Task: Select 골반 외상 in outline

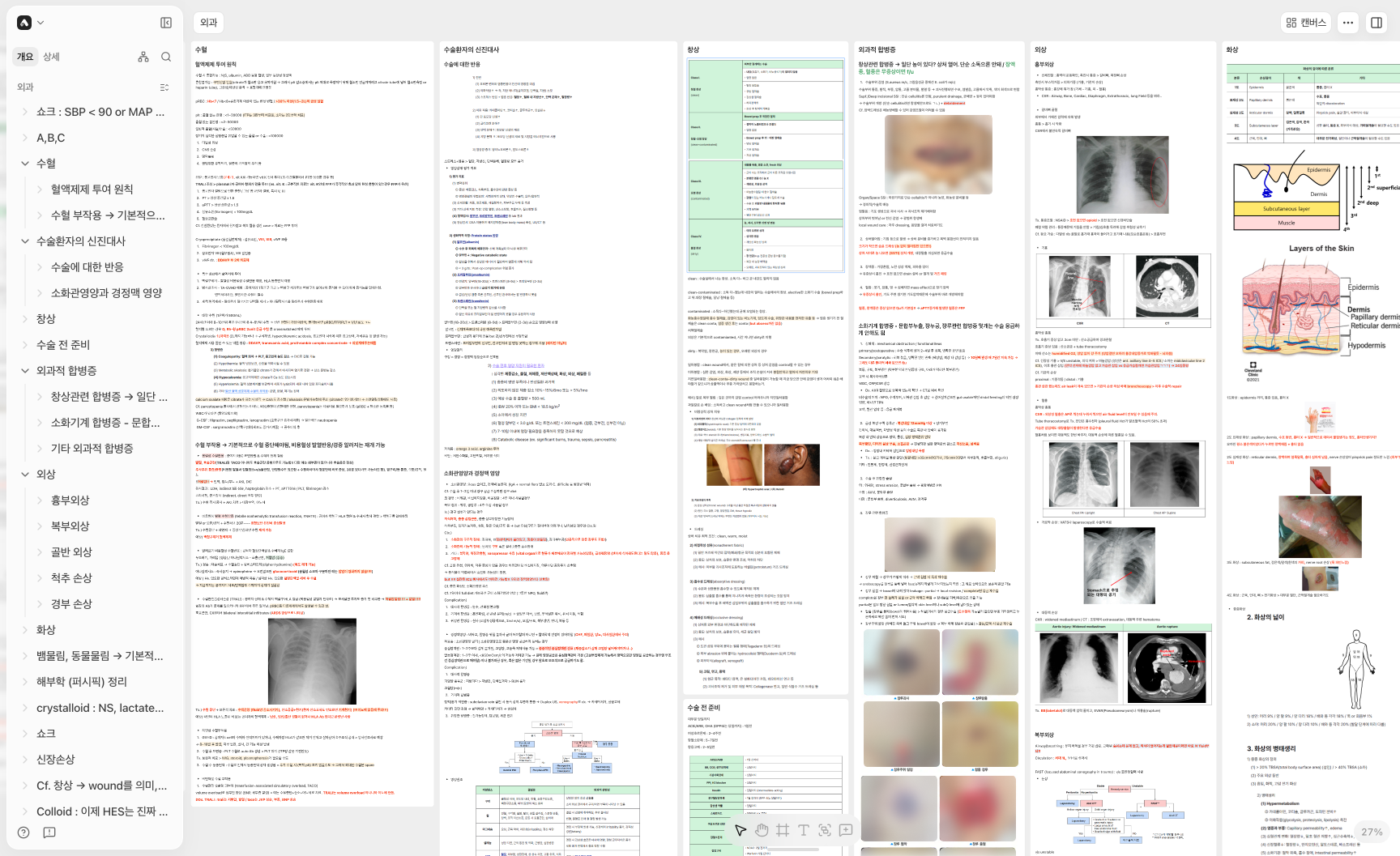Action: [x=71, y=552]
